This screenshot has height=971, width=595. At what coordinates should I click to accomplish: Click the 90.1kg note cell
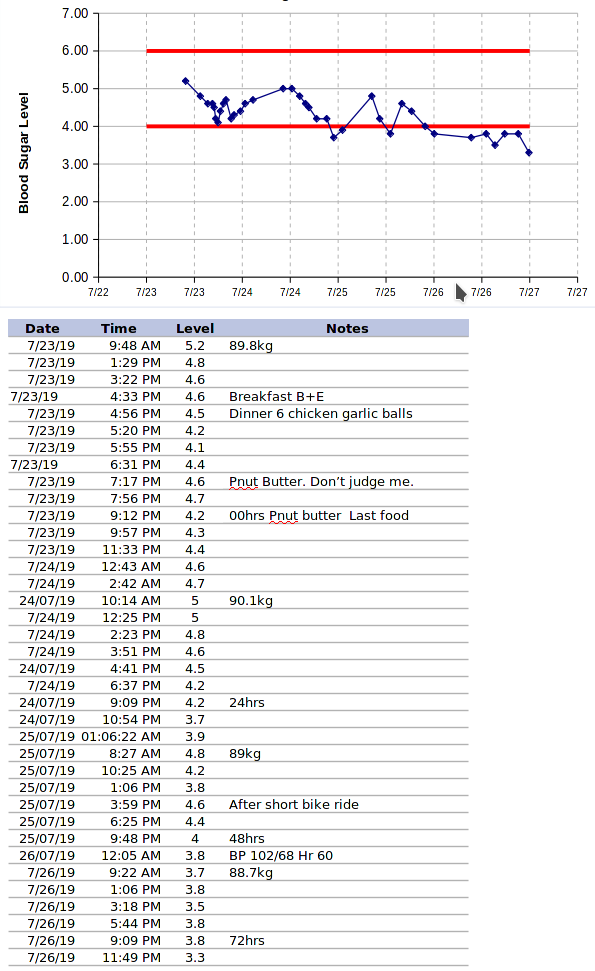click(251, 601)
